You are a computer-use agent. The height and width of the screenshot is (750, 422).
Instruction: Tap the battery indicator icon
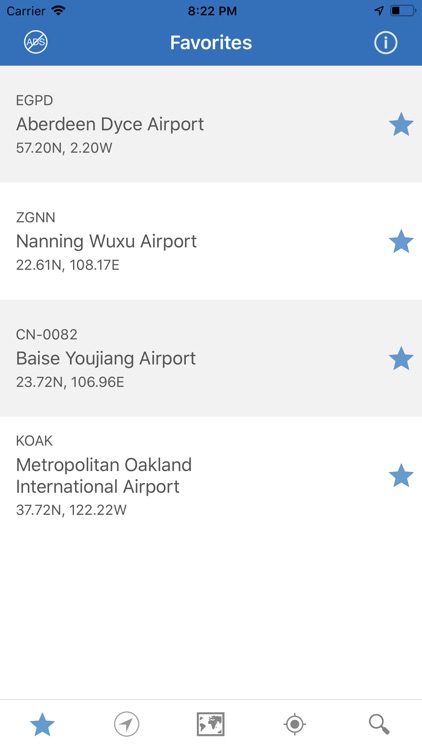click(x=403, y=11)
